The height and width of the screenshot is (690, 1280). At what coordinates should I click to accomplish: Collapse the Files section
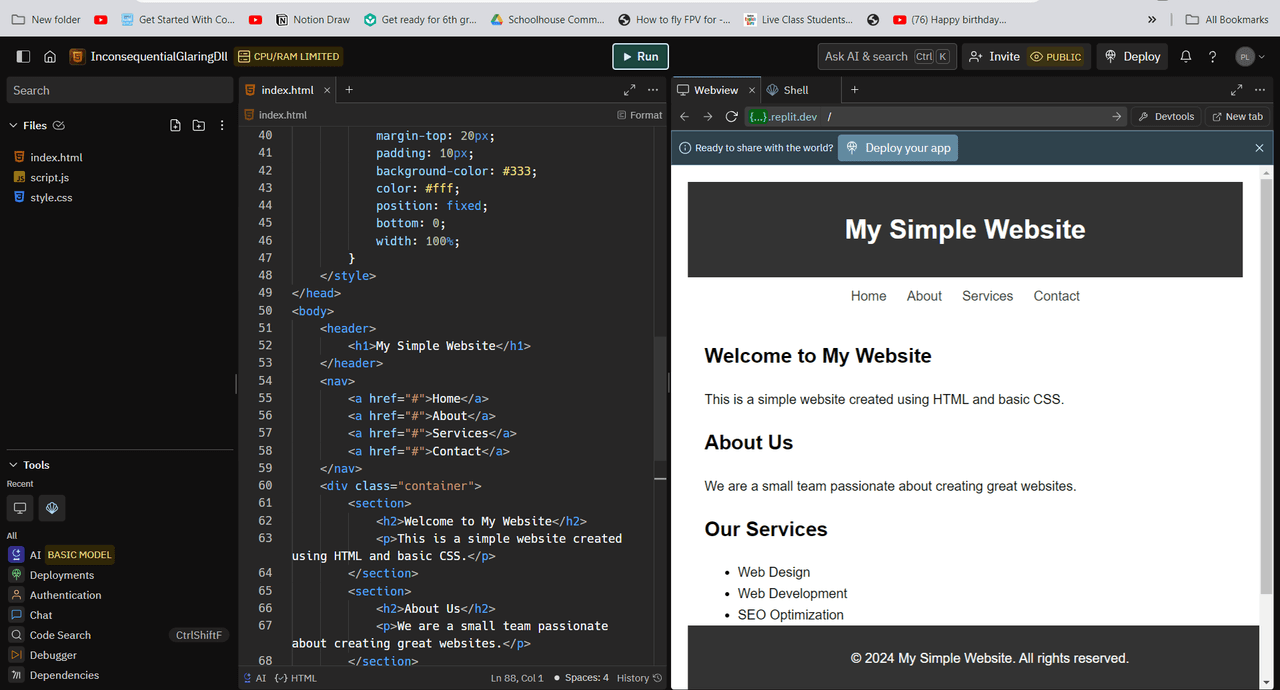tap(14, 126)
